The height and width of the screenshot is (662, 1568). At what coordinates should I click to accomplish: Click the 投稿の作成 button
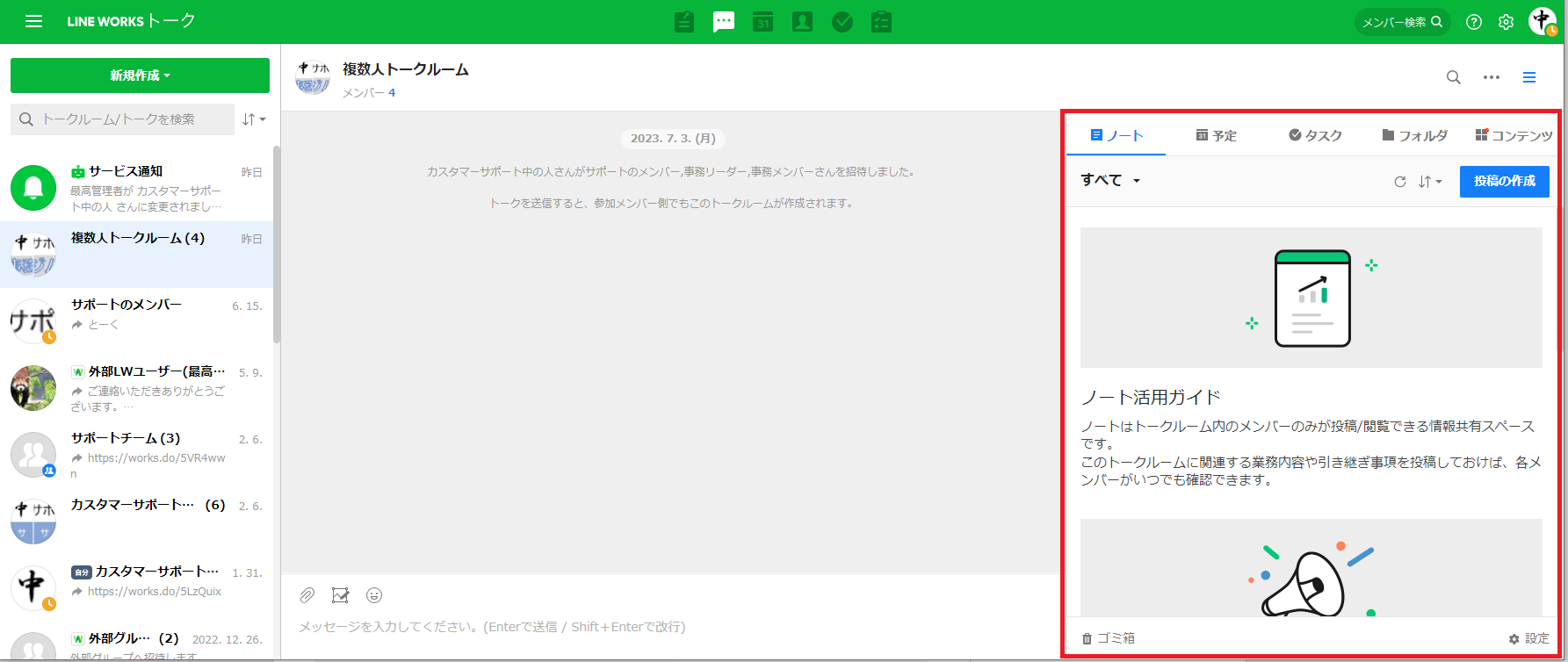point(1504,181)
